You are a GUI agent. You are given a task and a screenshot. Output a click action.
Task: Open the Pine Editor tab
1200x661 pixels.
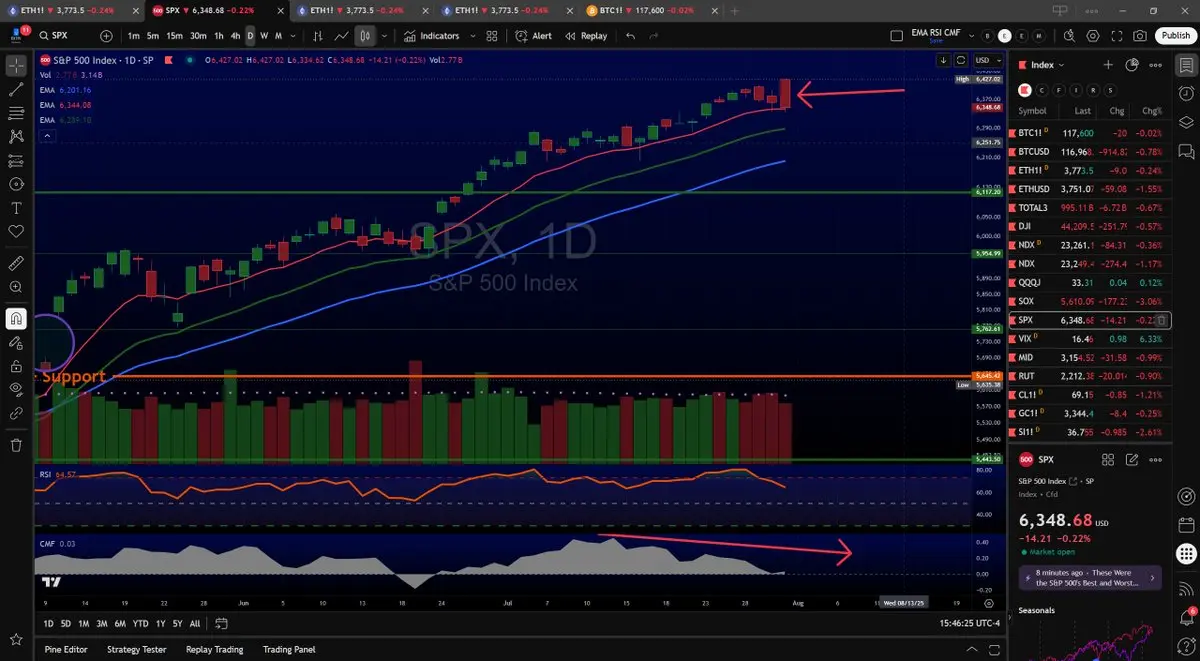pos(66,649)
